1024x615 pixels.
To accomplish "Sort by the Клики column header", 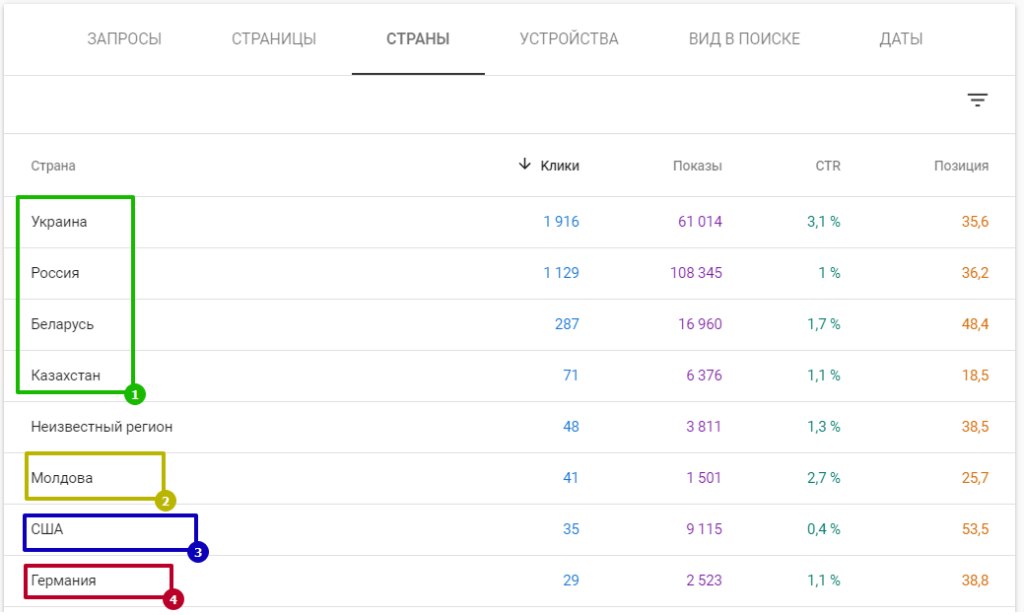I will coord(560,166).
